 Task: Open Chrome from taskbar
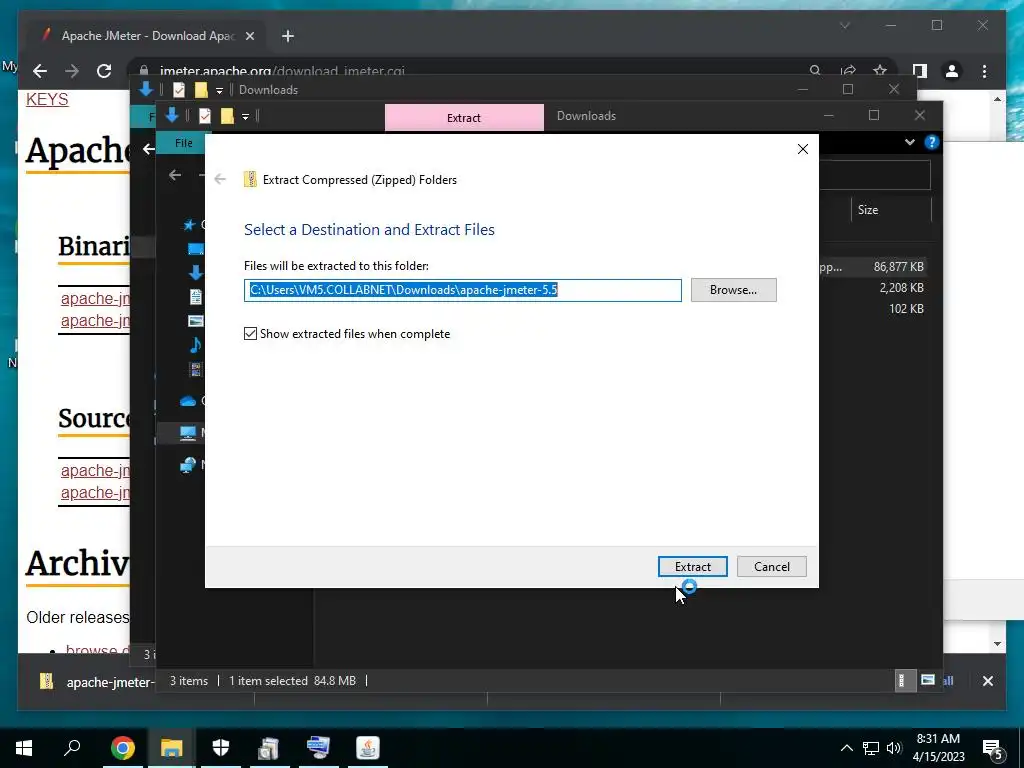123,748
